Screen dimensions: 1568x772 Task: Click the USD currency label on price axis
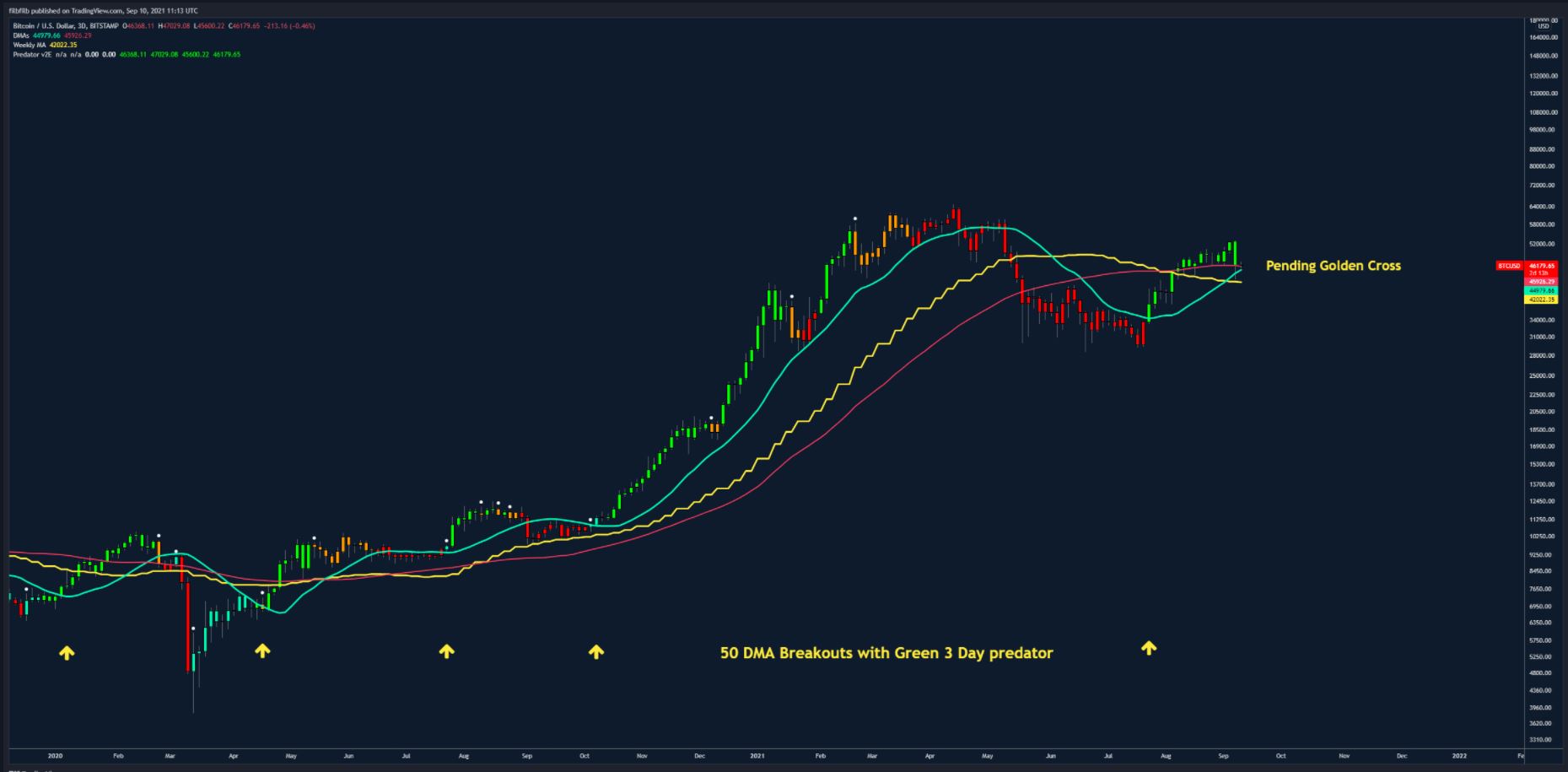tap(1543, 26)
